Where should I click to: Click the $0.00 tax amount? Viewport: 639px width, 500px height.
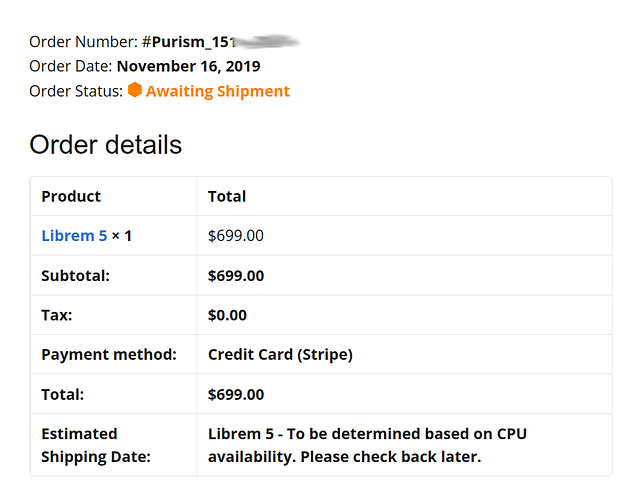tap(227, 315)
